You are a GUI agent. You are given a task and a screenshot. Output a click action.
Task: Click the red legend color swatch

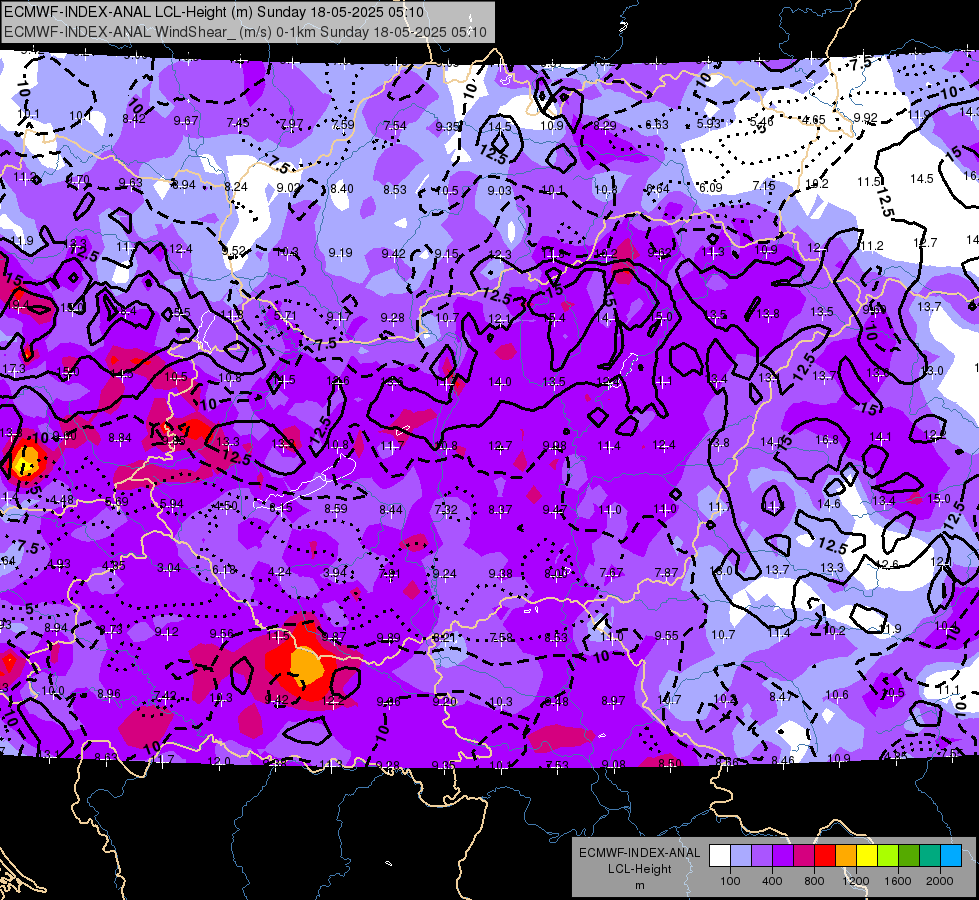point(825,856)
